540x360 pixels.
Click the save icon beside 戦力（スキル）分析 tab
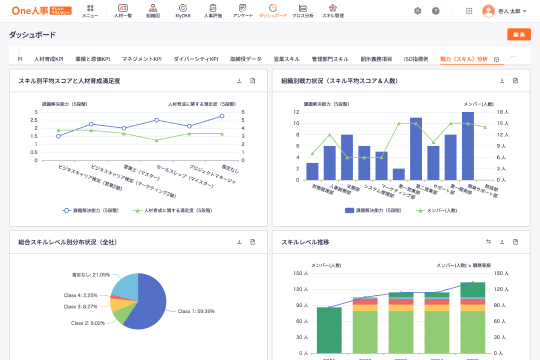click(x=496, y=60)
